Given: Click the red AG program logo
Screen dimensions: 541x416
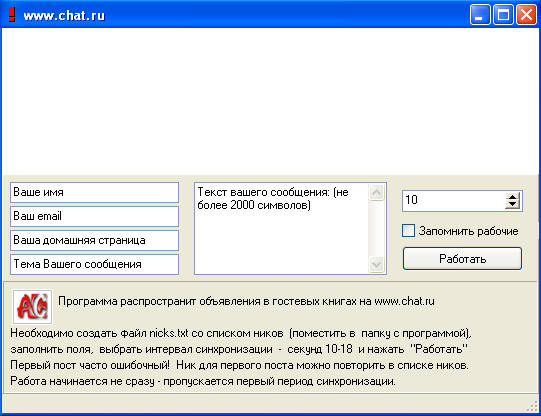Looking at the screenshot, I should coord(32,306).
